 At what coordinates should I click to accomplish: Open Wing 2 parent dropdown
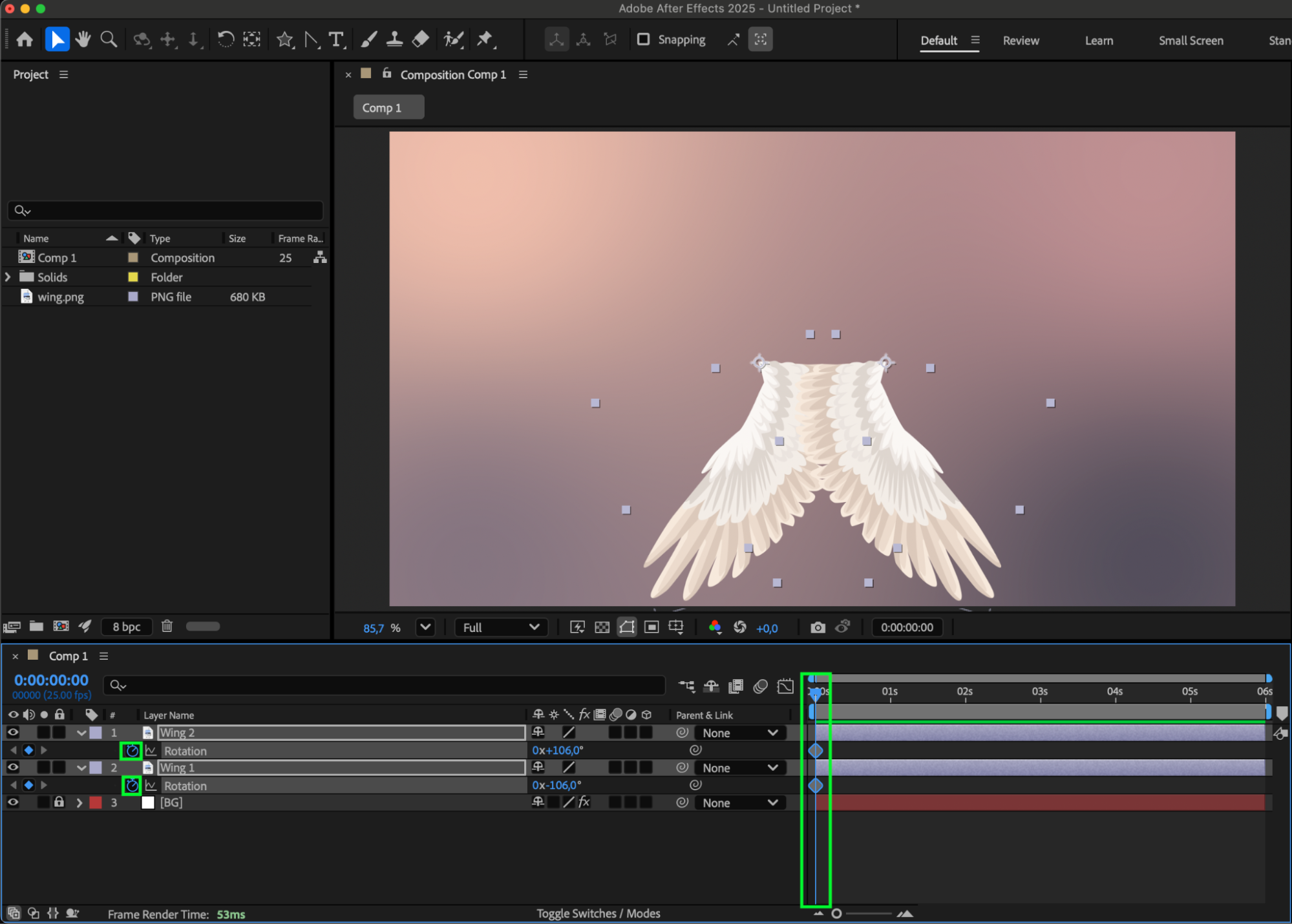739,733
